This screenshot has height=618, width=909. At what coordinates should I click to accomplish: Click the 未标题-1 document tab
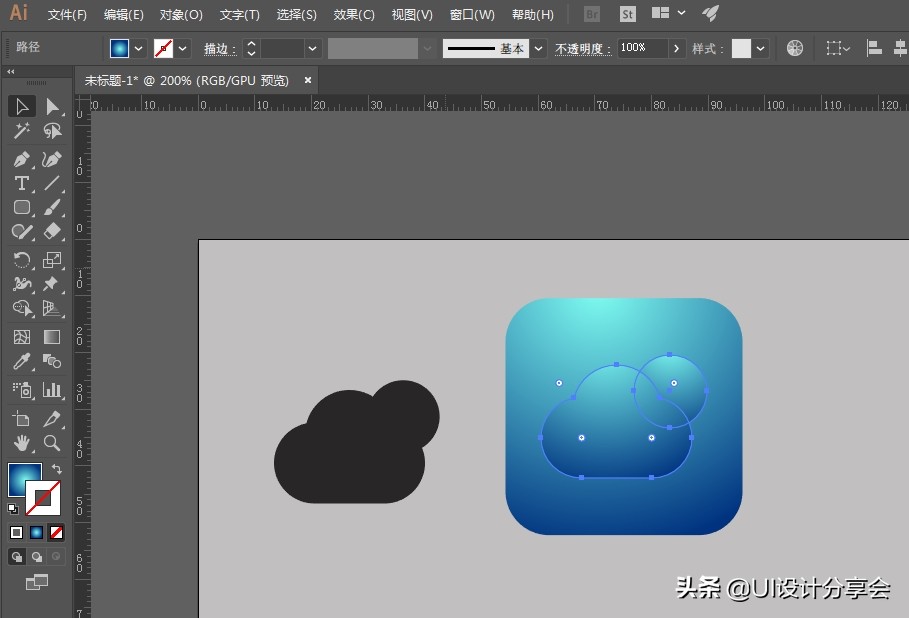click(190, 80)
